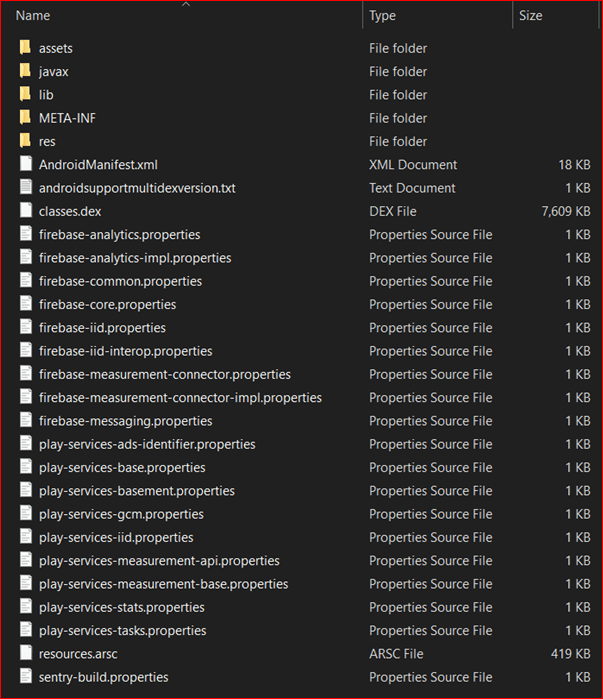Sort by the Name column header
This screenshot has width=603, height=699.
point(33,16)
